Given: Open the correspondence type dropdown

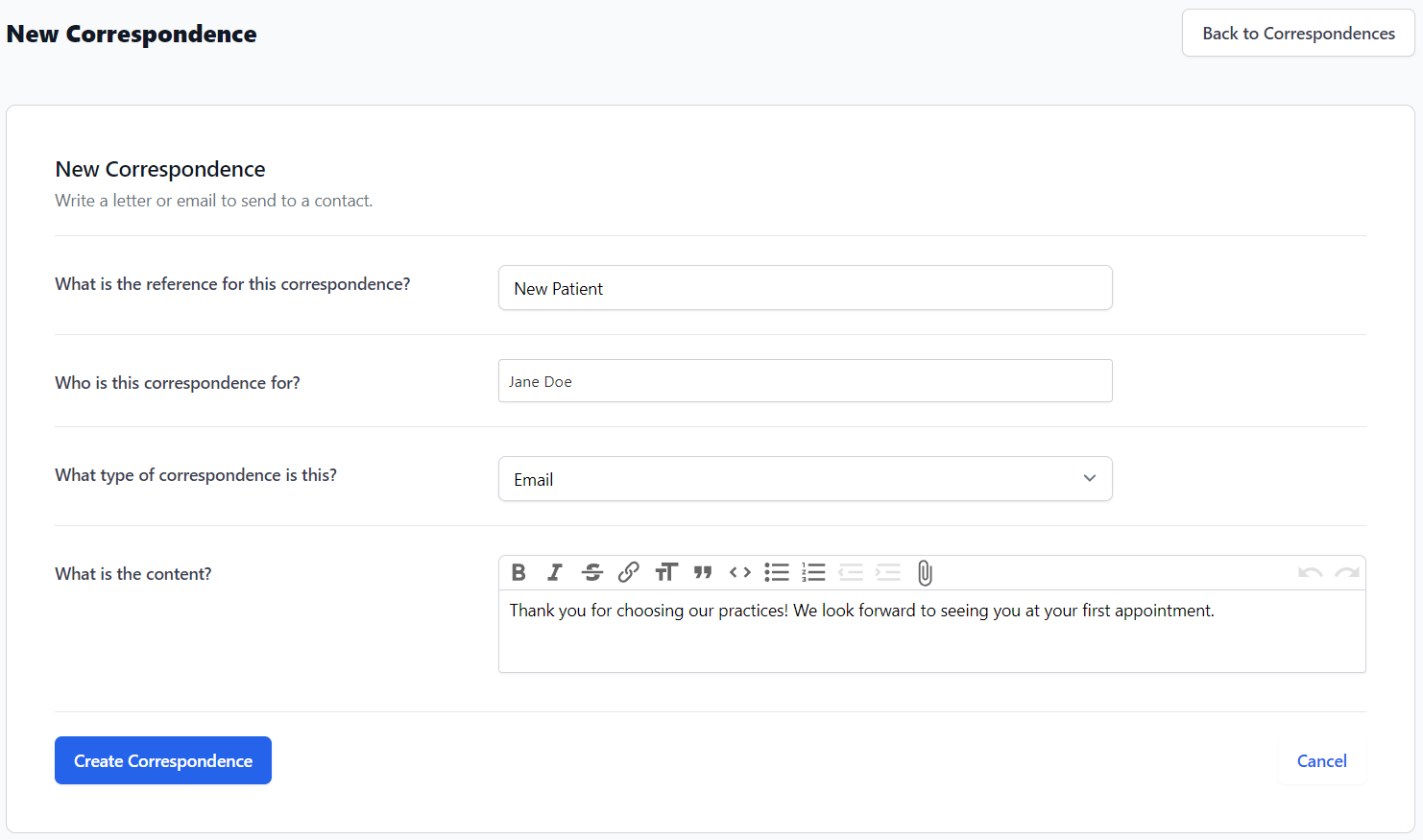Looking at the screenshot, I should coord(805,479).
